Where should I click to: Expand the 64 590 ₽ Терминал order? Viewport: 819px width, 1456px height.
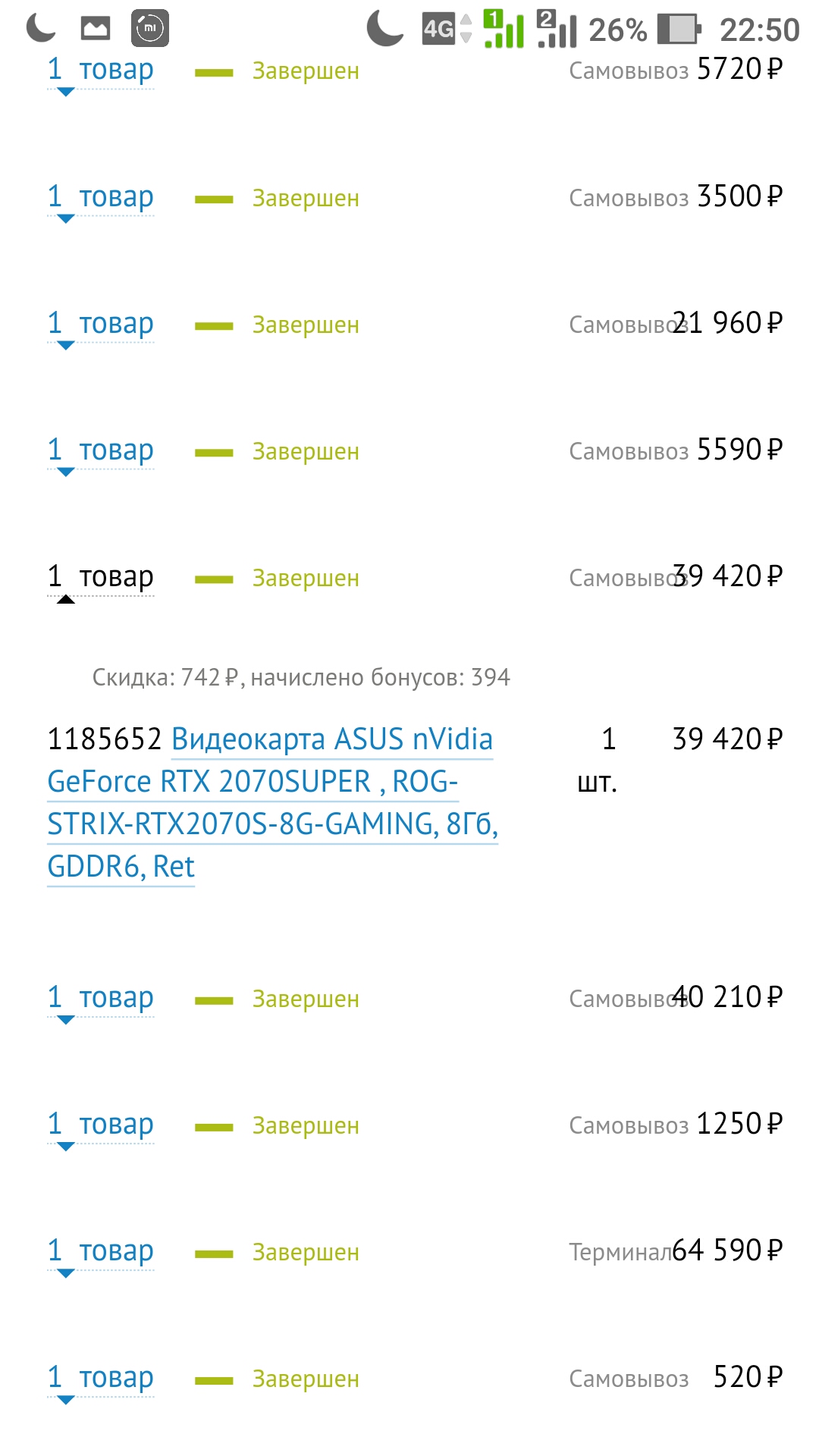100,1252
